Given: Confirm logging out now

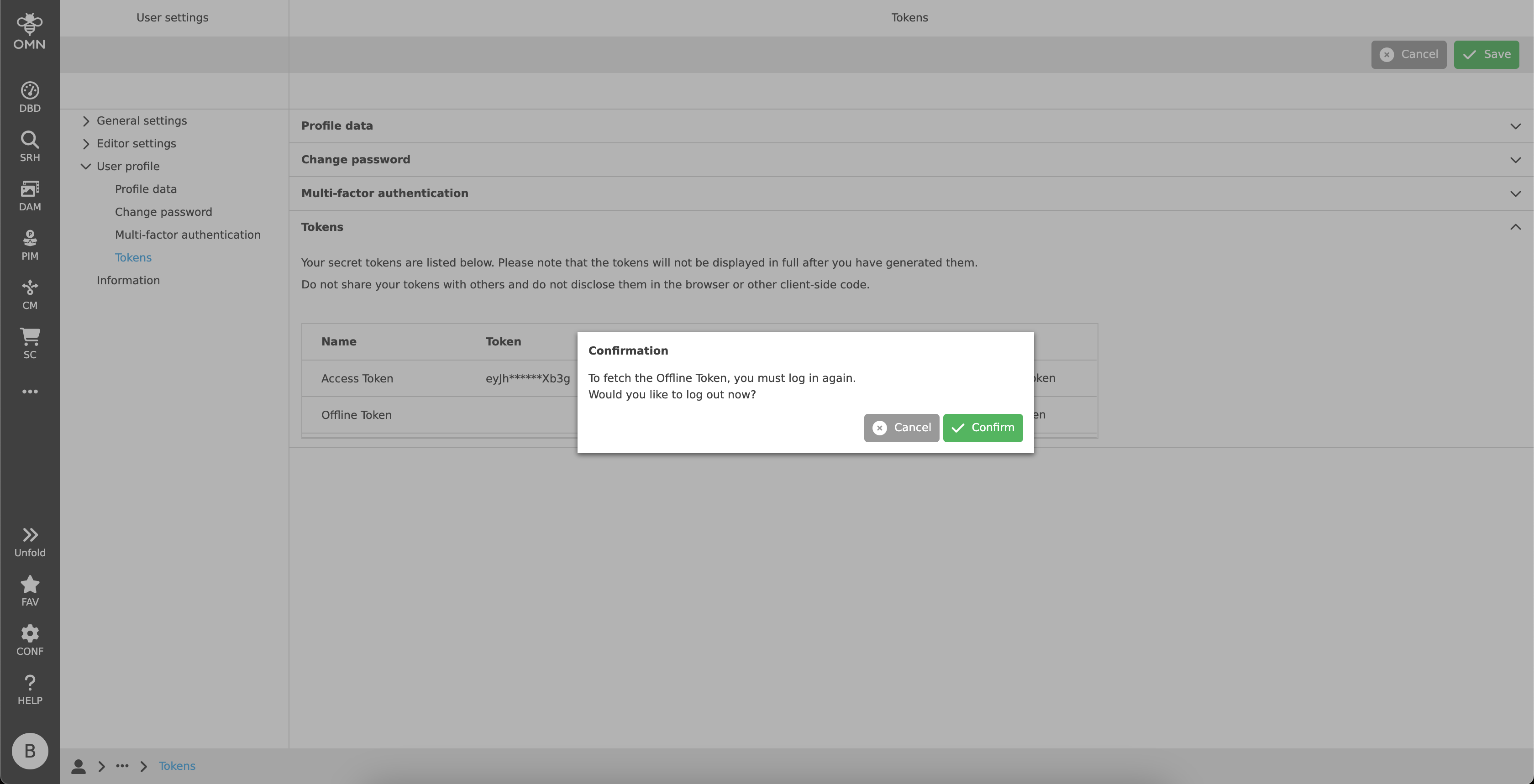Looking at the screenshot, I should point(982,428).
